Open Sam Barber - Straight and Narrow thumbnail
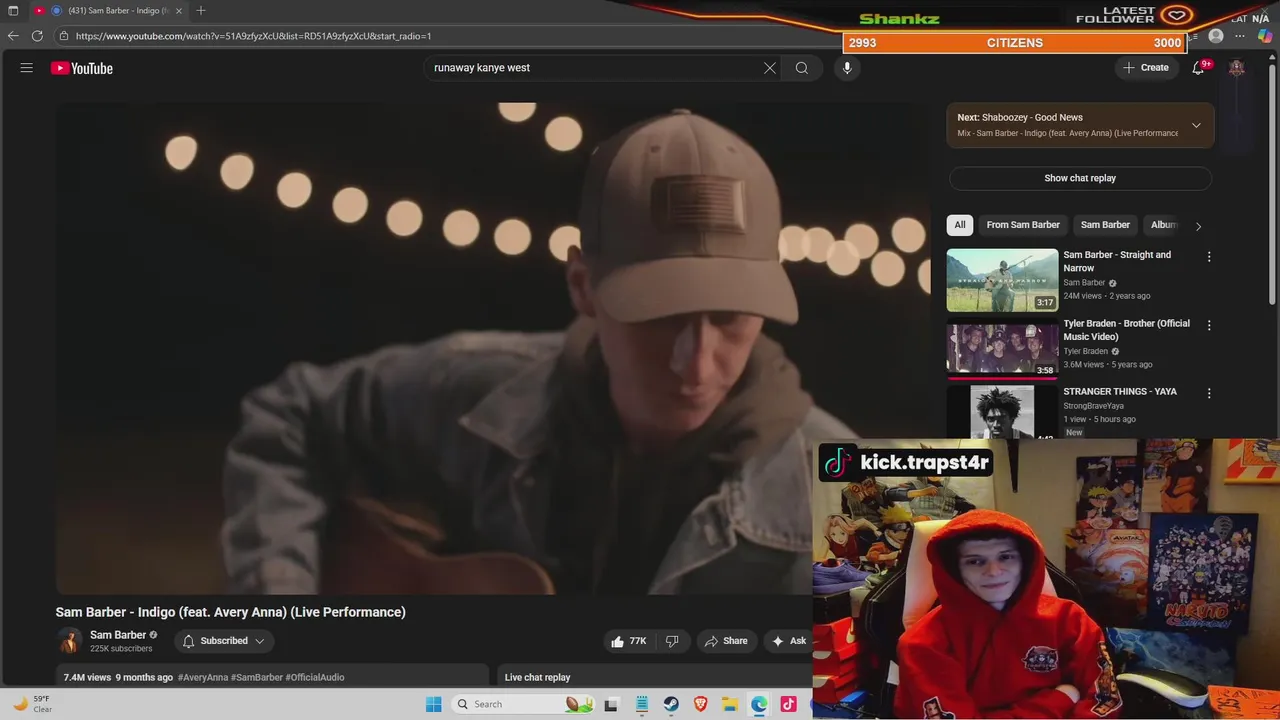This screenshot has width=1280, height=720. tap(1002, 280)
